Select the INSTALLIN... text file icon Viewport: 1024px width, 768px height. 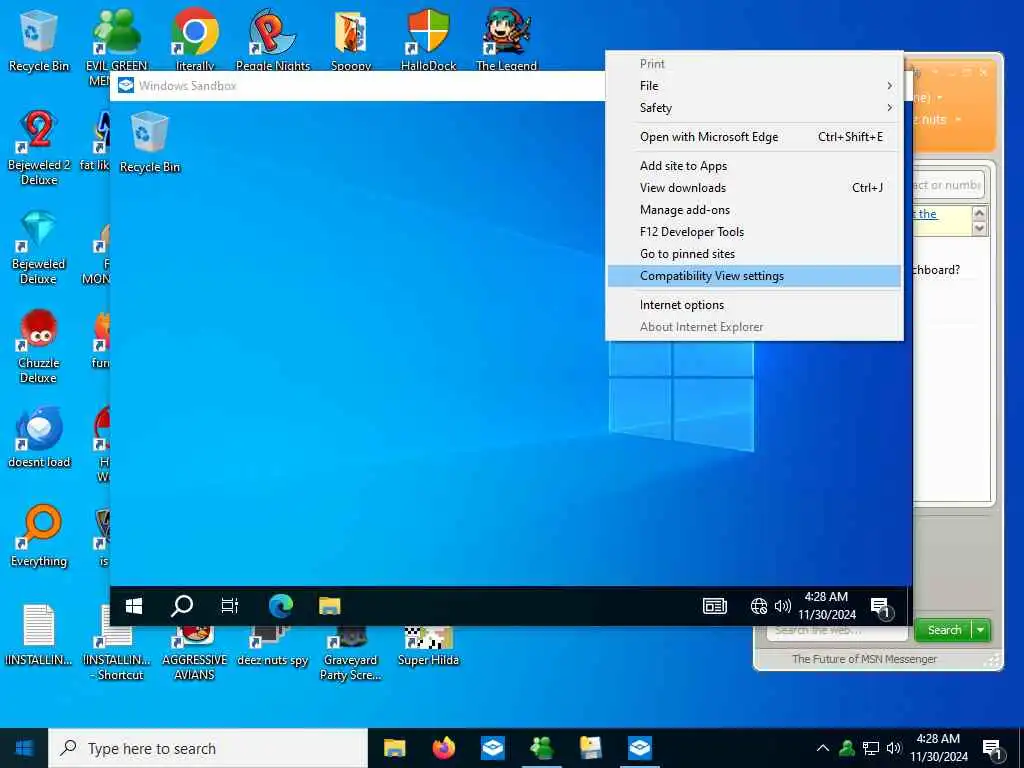(x=39, y=635)
